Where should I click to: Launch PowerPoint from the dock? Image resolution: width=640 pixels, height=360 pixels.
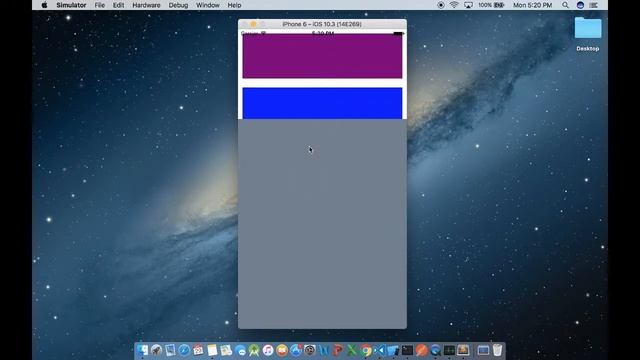(x=338, y=350)
